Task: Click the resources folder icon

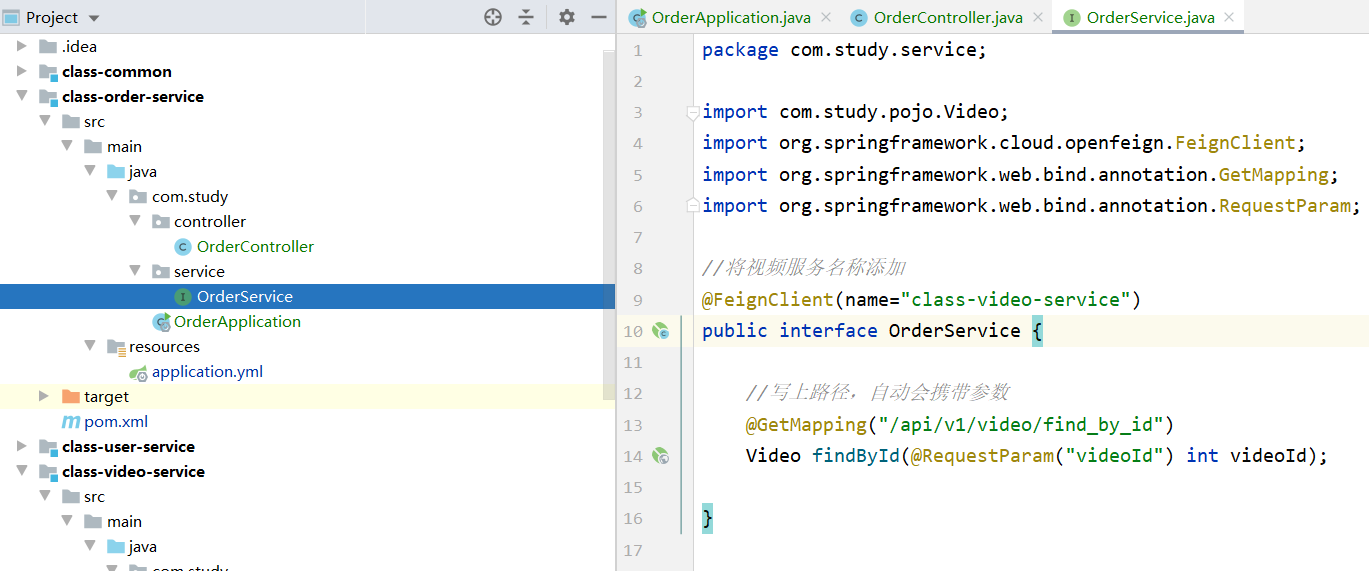Action: [x=116, y=346]
